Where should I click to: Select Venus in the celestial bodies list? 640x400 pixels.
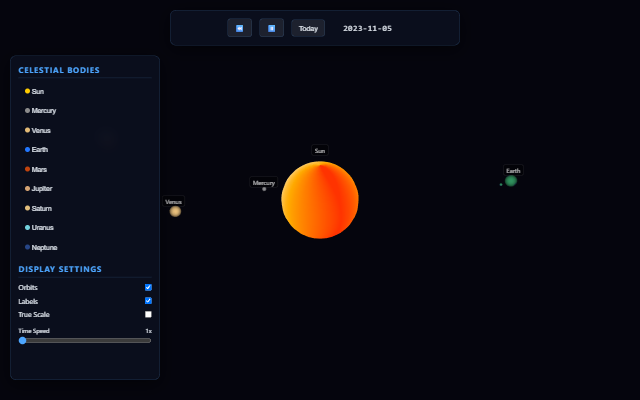[85, 130]
